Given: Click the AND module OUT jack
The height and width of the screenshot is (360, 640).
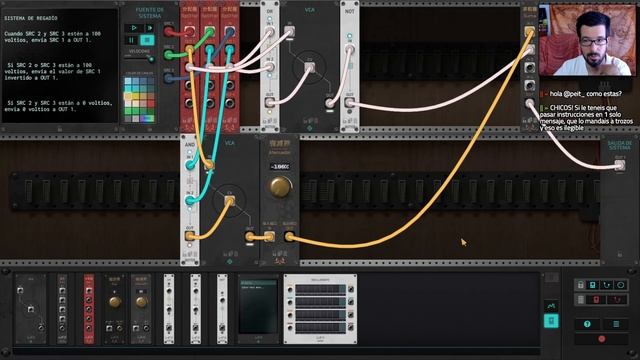Looking at the screenshot, I should (190, 236).
